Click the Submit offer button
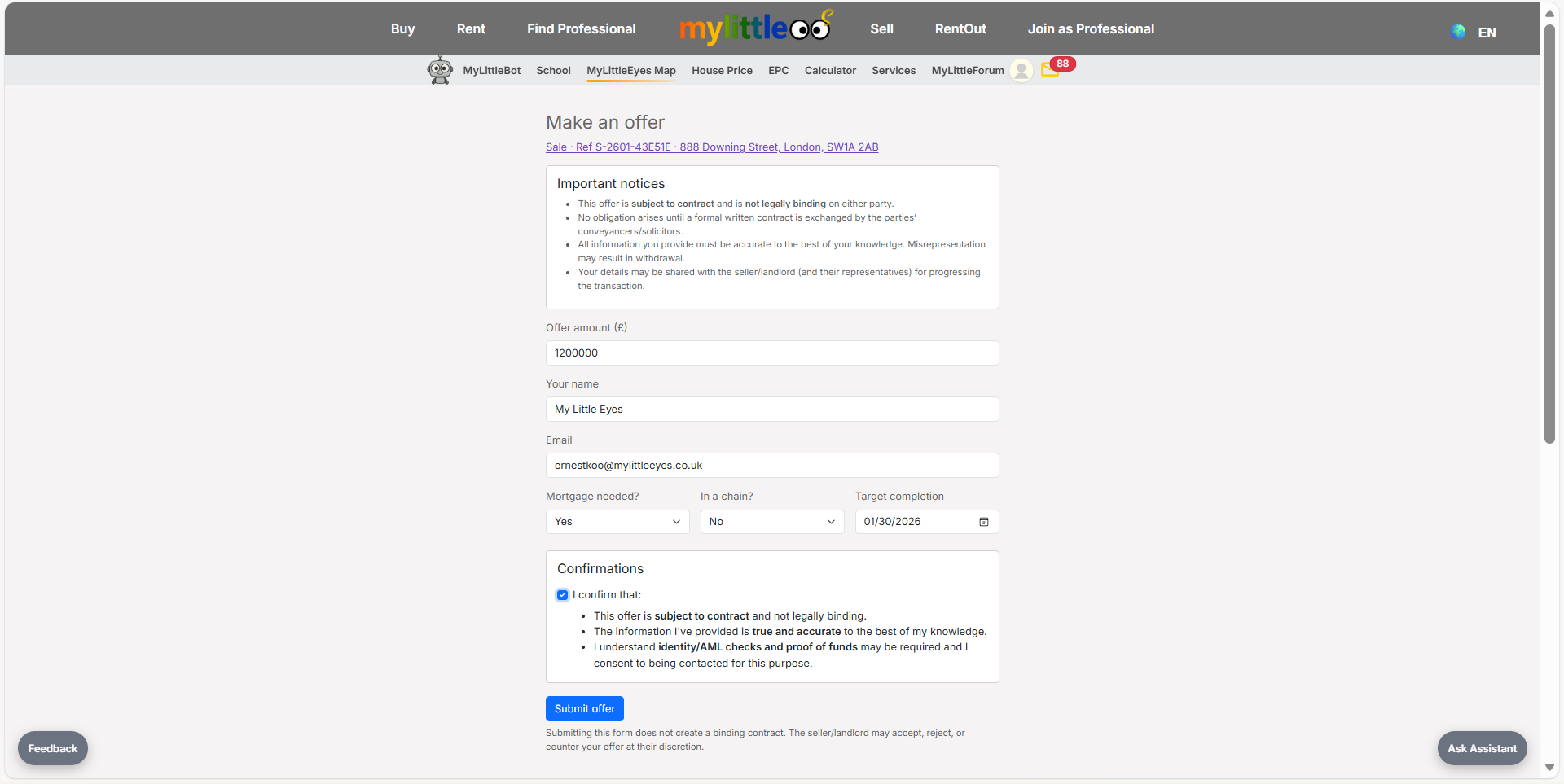This screenshot has width=1564, height=784. [x=584, y=708]
